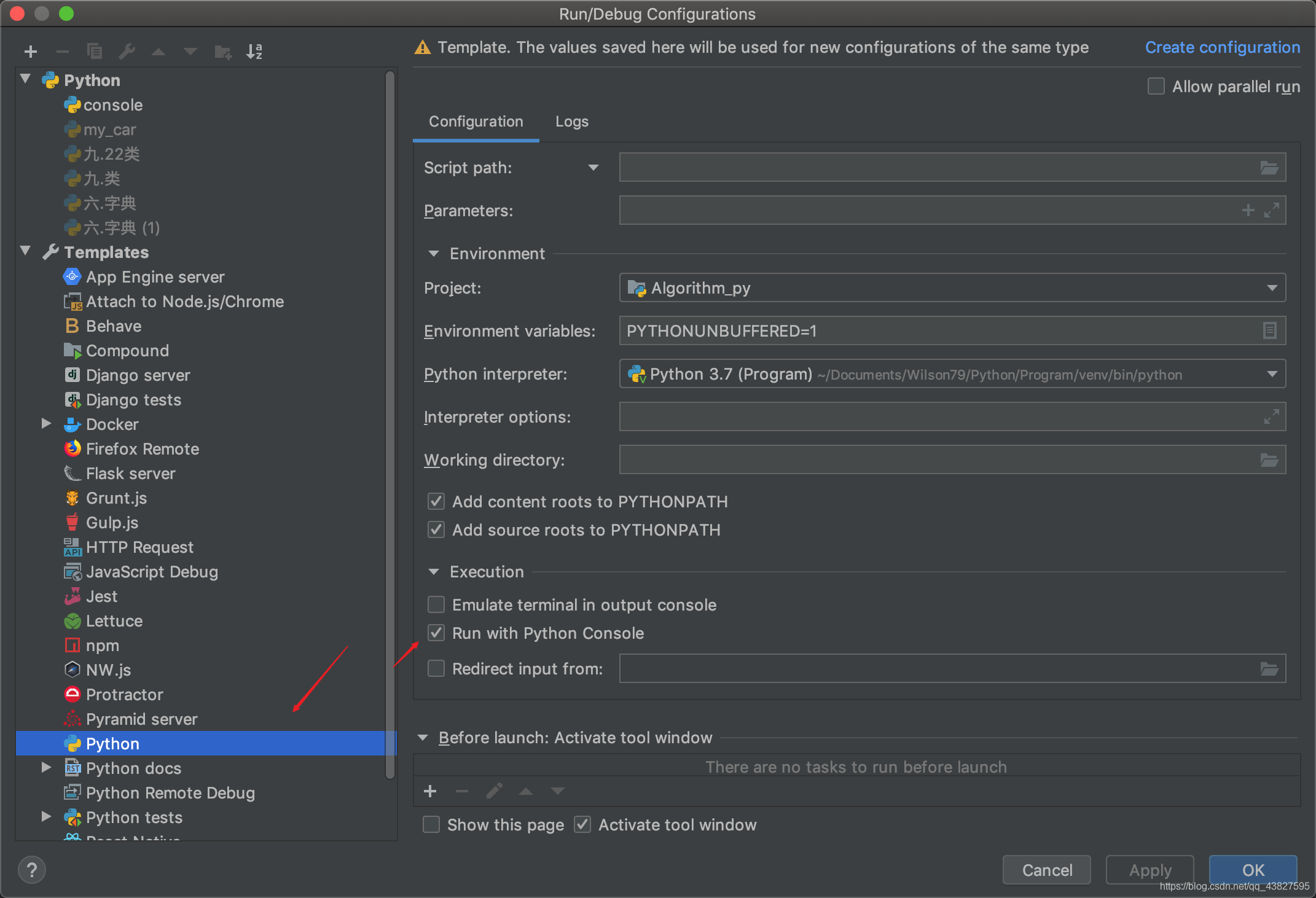The height and width of the screenshot is (898, 1316).
Task: Select Django server template
Action: (138, 375)
